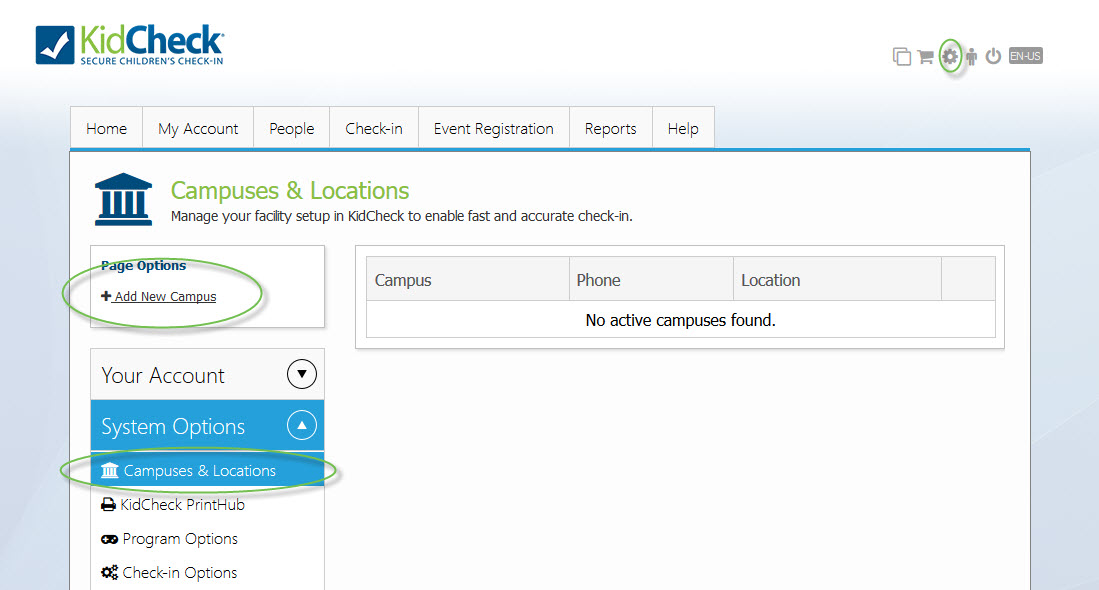Open the copy/windows icon in header
1099x590 pixels.
[901, 57]
